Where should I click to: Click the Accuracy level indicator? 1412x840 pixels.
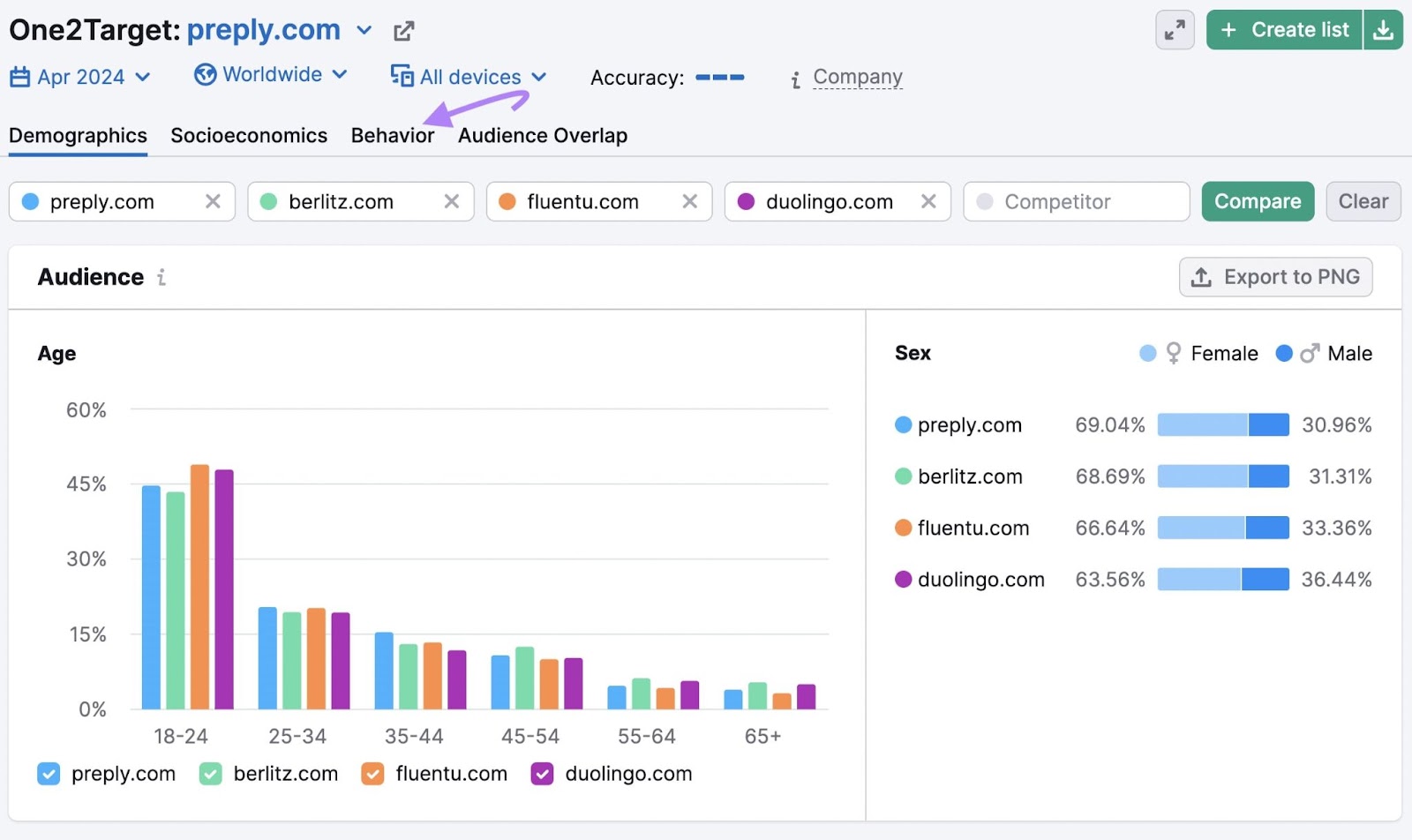[x=719, y=78]
